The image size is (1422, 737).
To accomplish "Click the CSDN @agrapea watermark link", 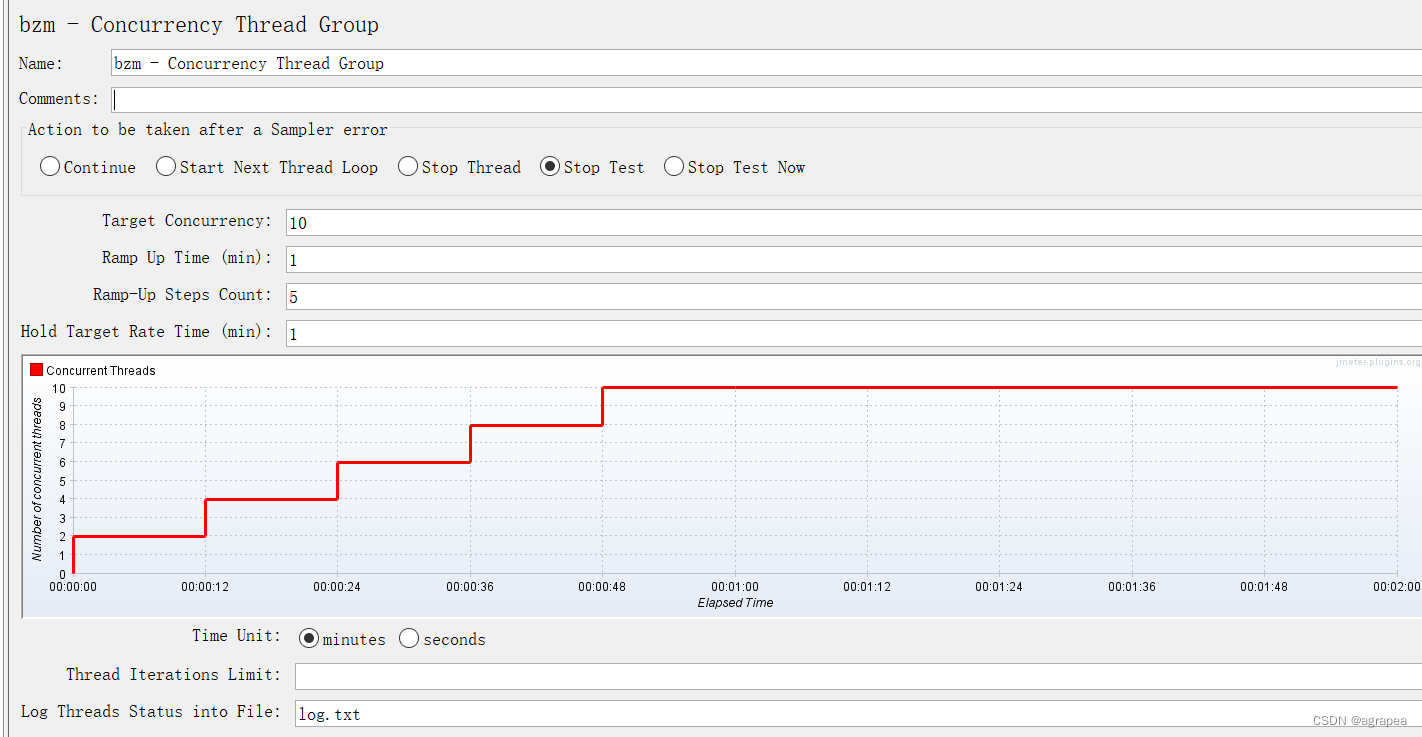I will 1357,720.
